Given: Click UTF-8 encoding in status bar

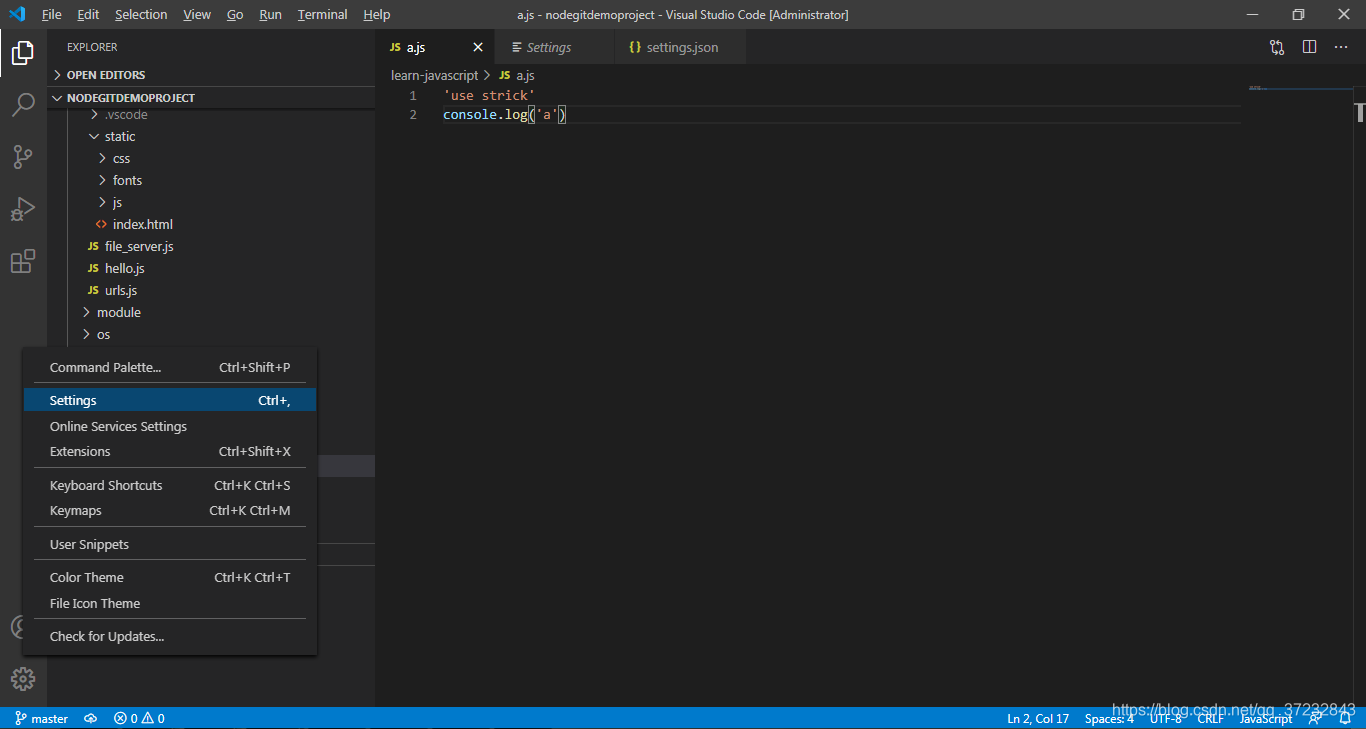Looking at the screenshot, I should click(x=1165, y=718).
